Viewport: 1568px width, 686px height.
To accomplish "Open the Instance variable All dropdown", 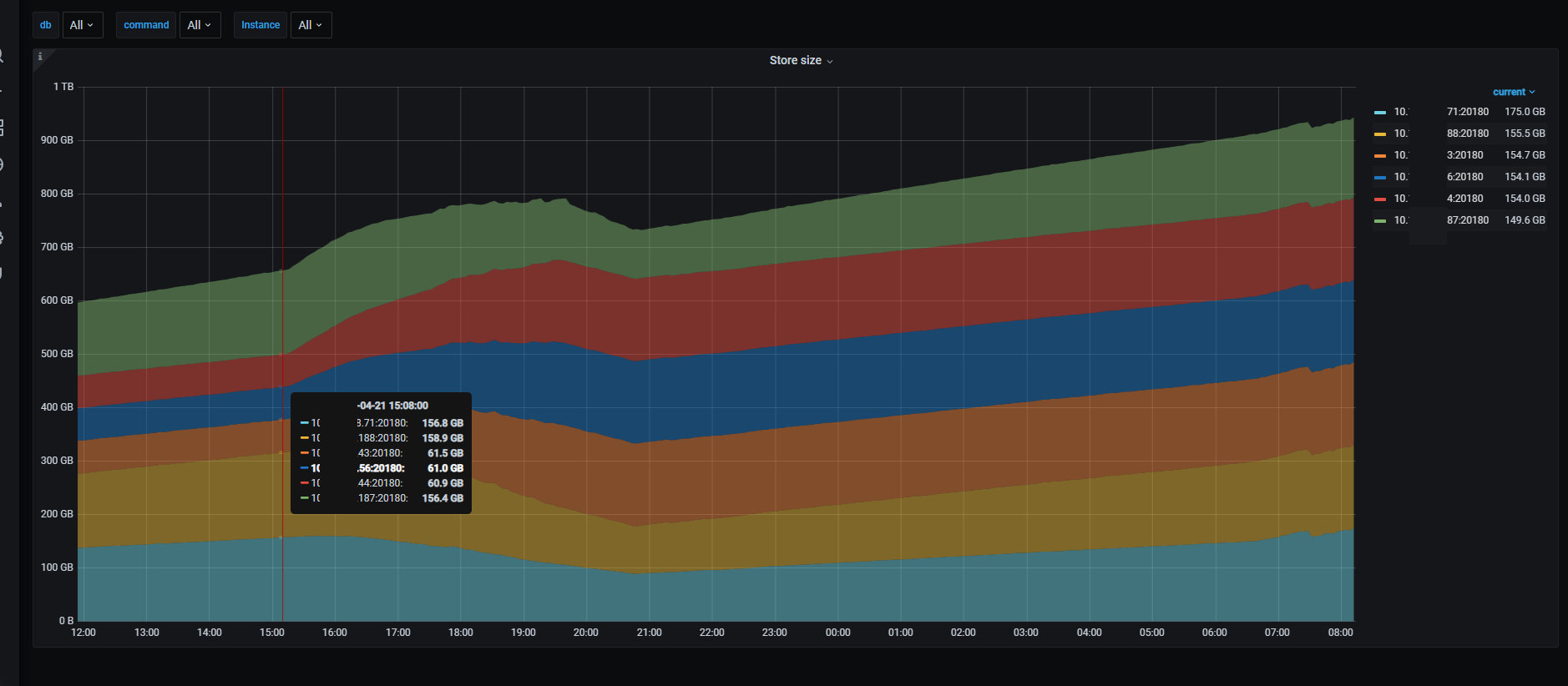I will point(311,25).
